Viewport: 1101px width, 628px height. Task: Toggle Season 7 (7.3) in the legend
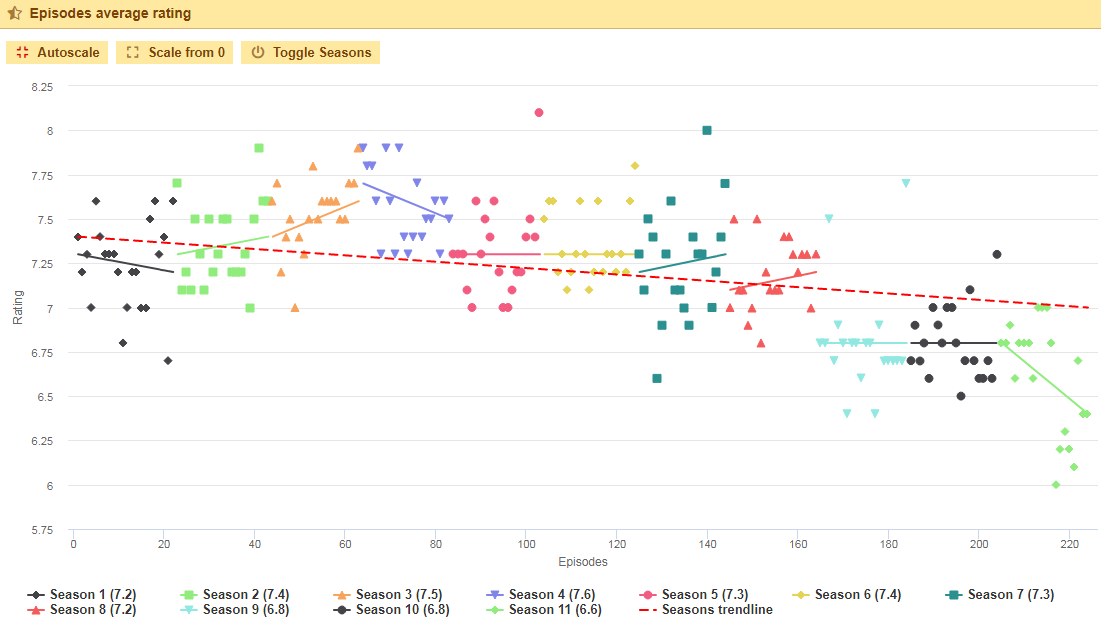tap(999, 595)
